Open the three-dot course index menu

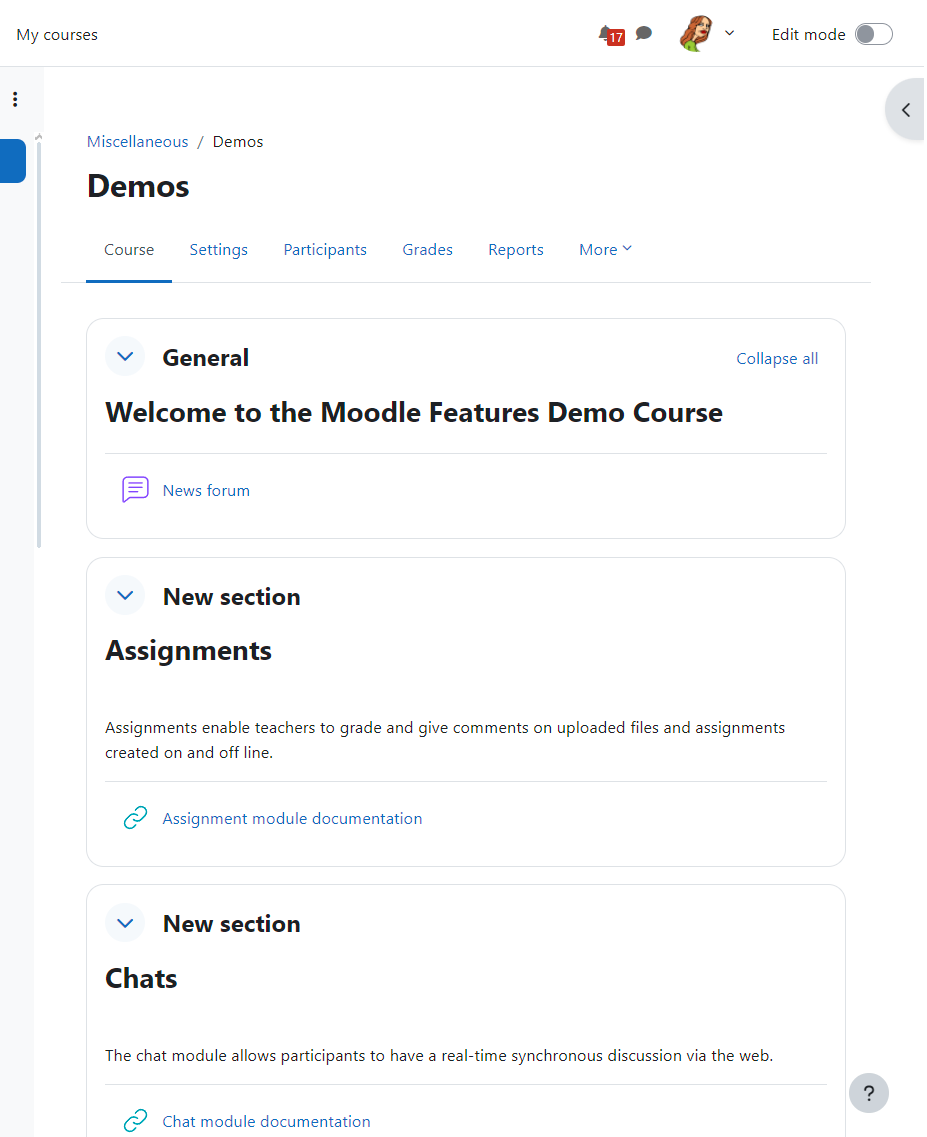click(15, 99)
